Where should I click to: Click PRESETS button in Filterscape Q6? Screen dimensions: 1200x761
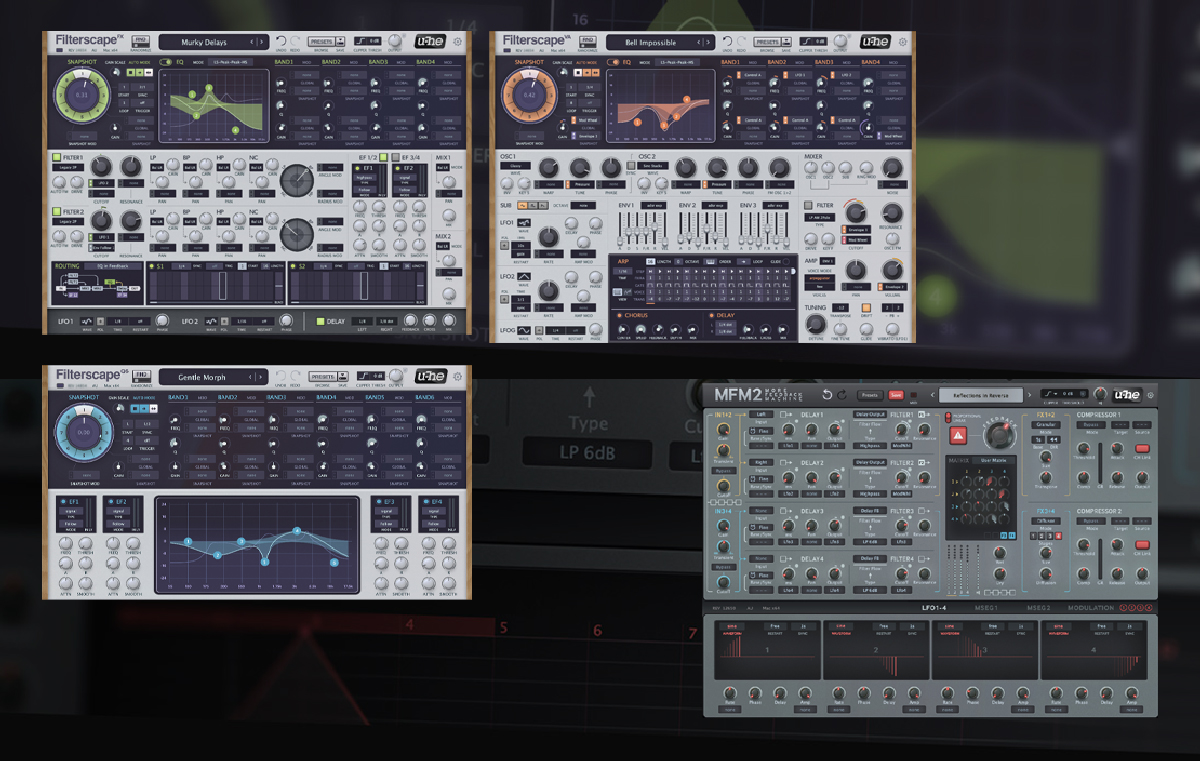[x=322, y=376]
